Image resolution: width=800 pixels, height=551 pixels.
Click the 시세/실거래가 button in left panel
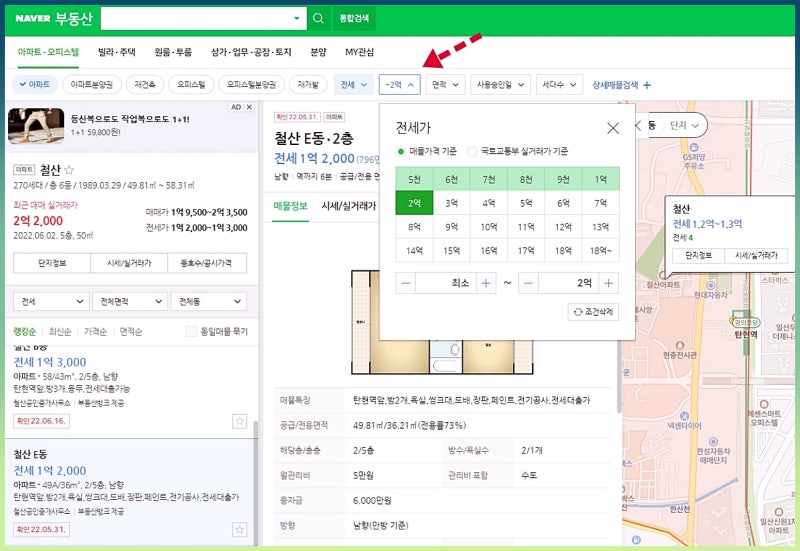pos(129,263)
